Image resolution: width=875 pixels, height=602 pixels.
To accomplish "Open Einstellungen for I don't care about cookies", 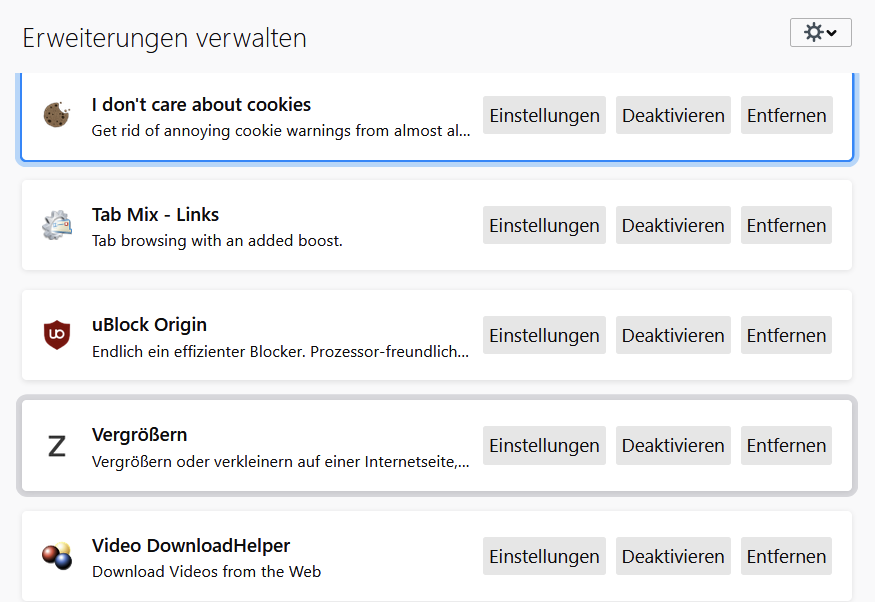I will 544,115.
